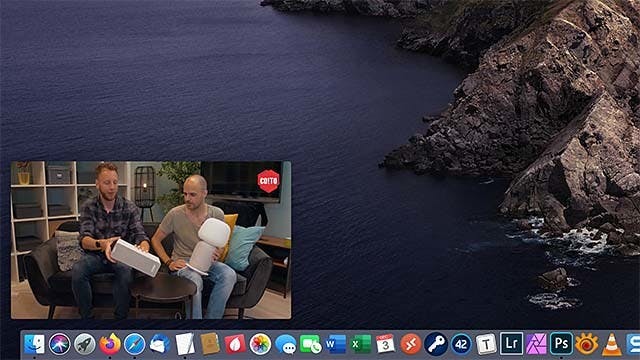Launch Adobe Photoshop Ps icon
640x360 pixels.
click(562, 344)
